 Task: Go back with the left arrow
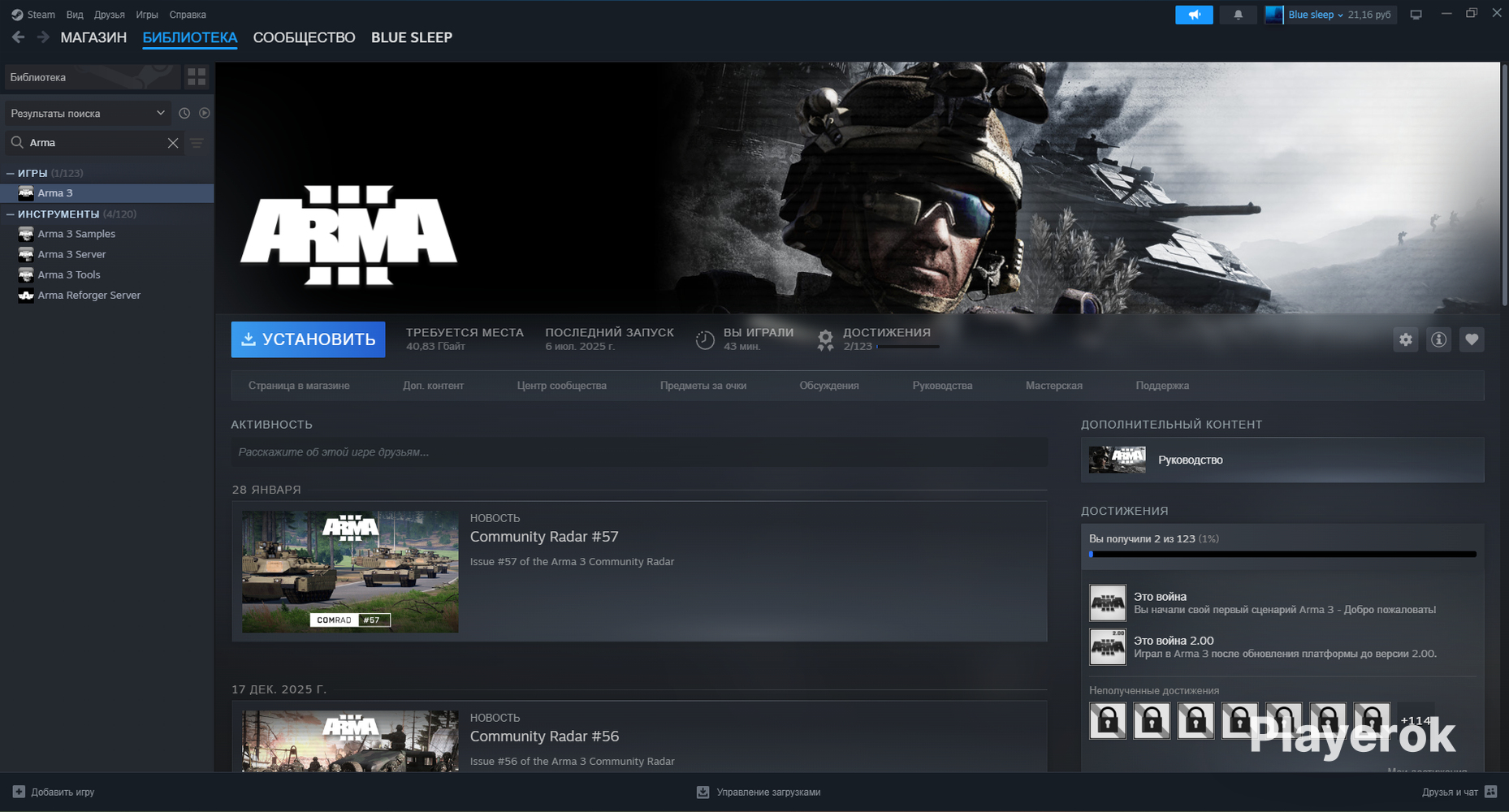point(18,37)
